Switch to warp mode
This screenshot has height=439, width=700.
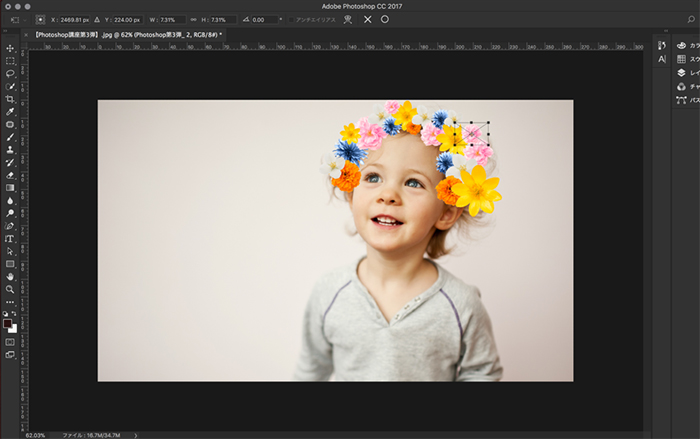(x=348, y=20)
